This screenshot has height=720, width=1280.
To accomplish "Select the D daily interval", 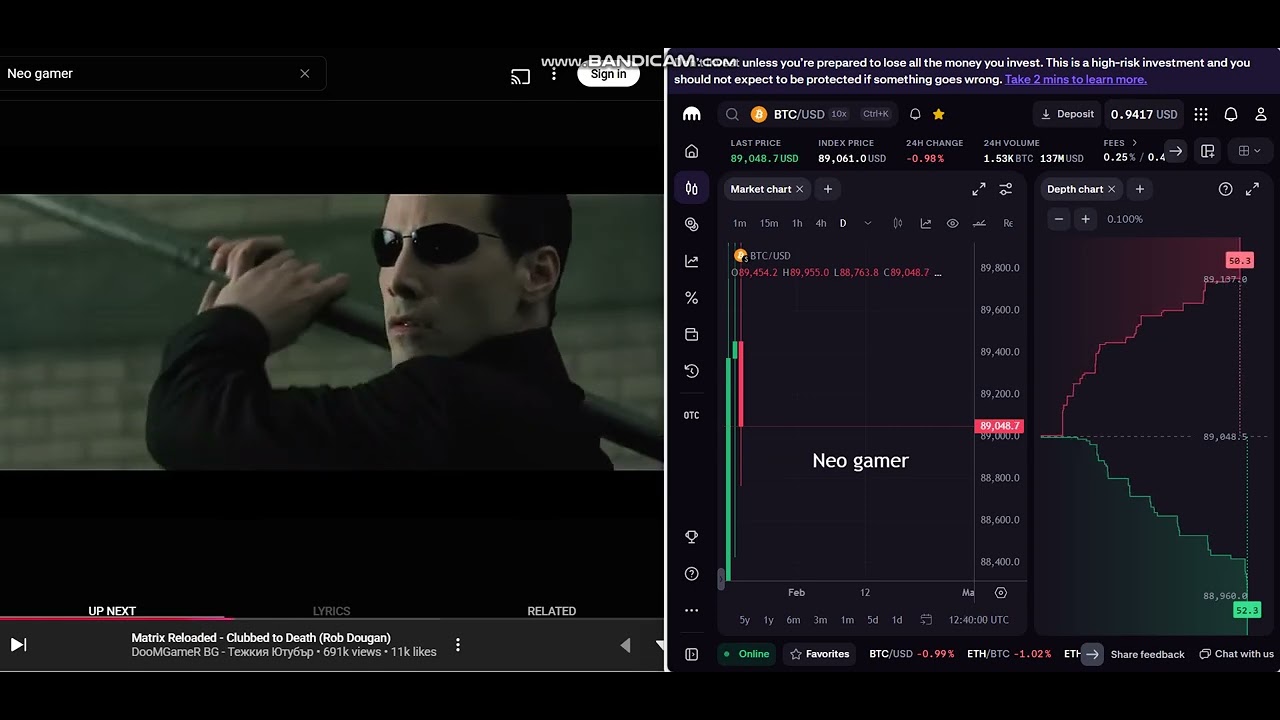I will pos(843,223).
